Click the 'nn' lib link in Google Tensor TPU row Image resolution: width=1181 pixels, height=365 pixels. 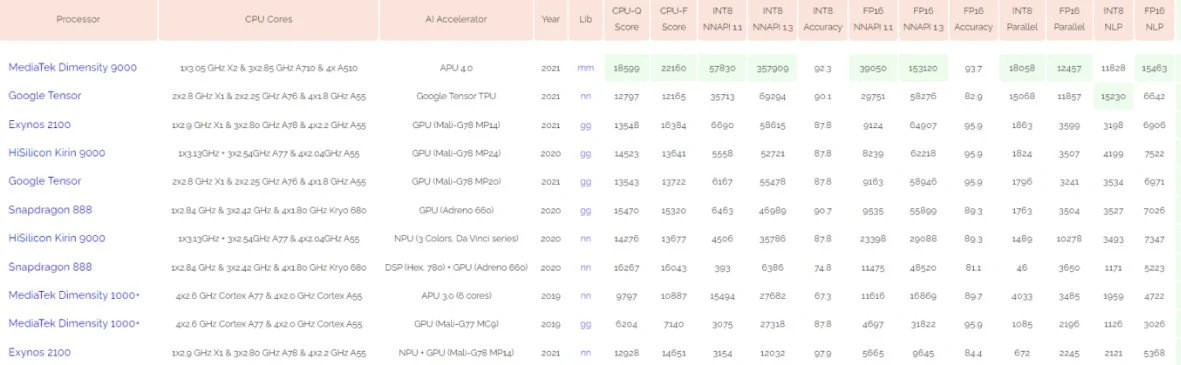click(585, 96)
